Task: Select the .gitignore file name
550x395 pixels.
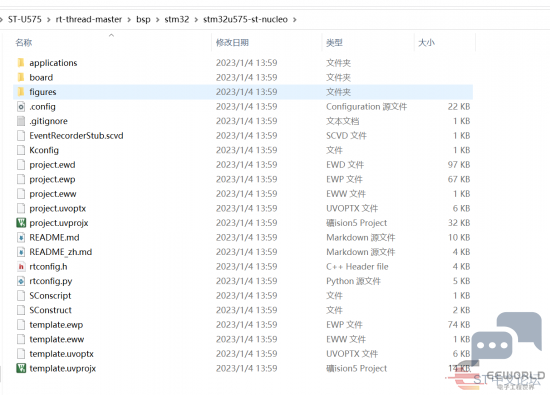Action: pyautogui.click(x=48, y=121)
